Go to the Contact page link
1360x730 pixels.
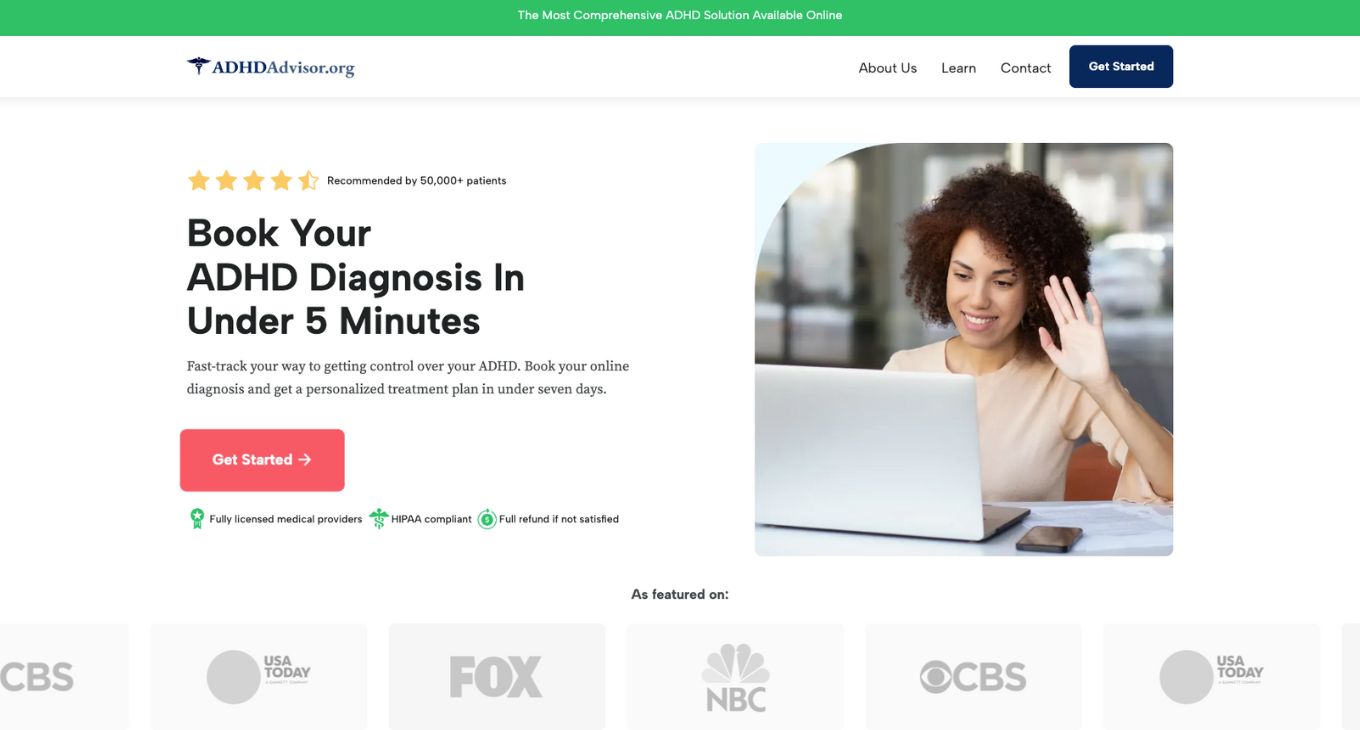point(1025,68)
